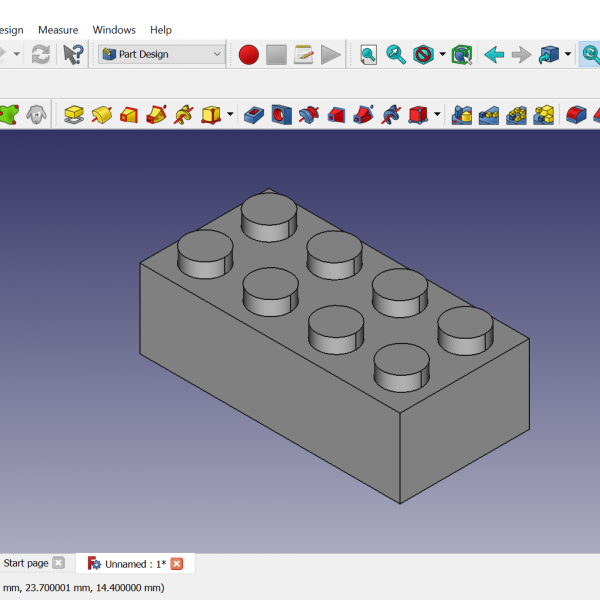Toggle the bounding box view icon
This screenshot has width=600, height=600.
(461, 55)
